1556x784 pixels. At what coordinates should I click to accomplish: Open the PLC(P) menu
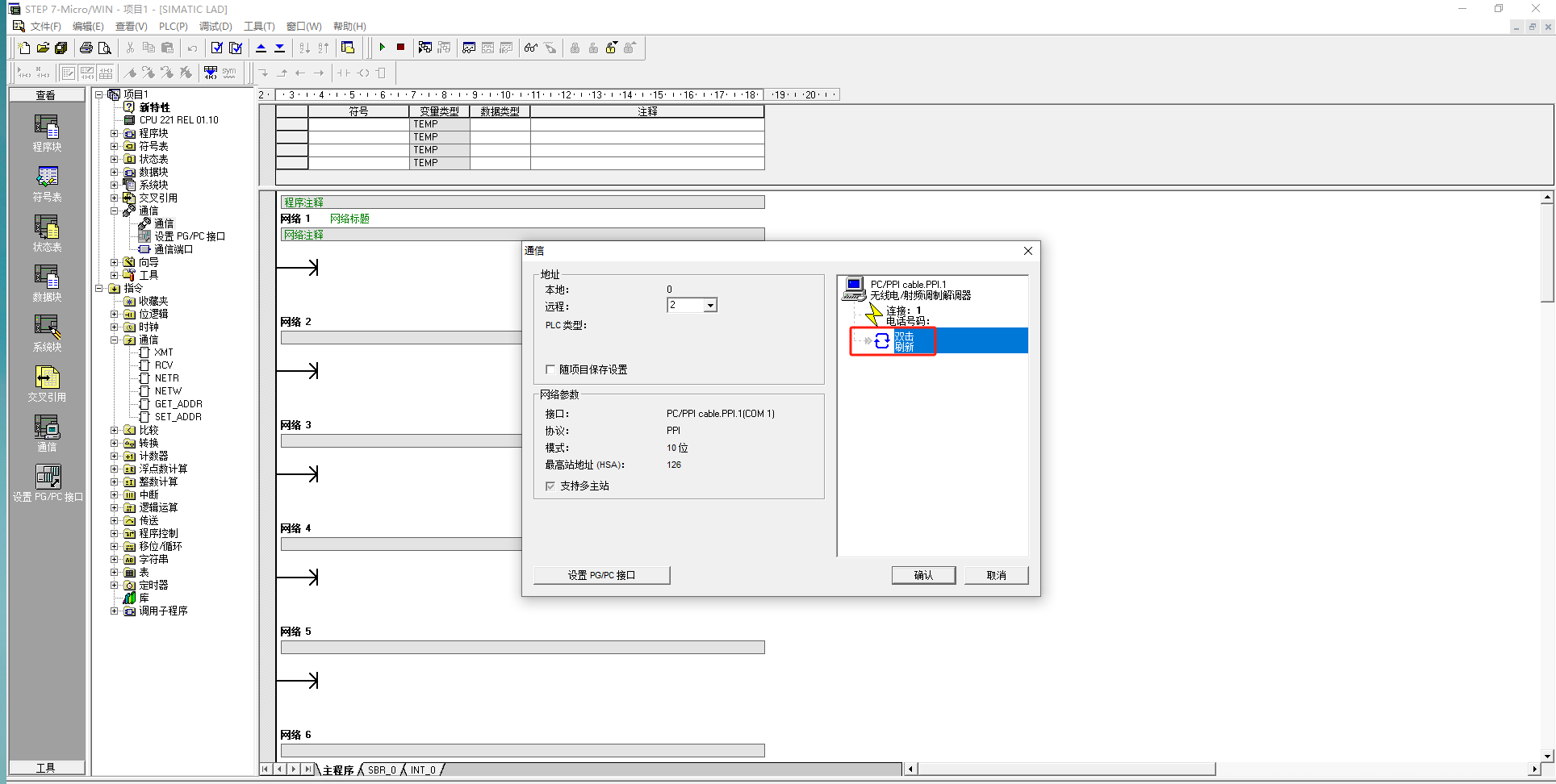pyautogui.click(x=173, y=27)
